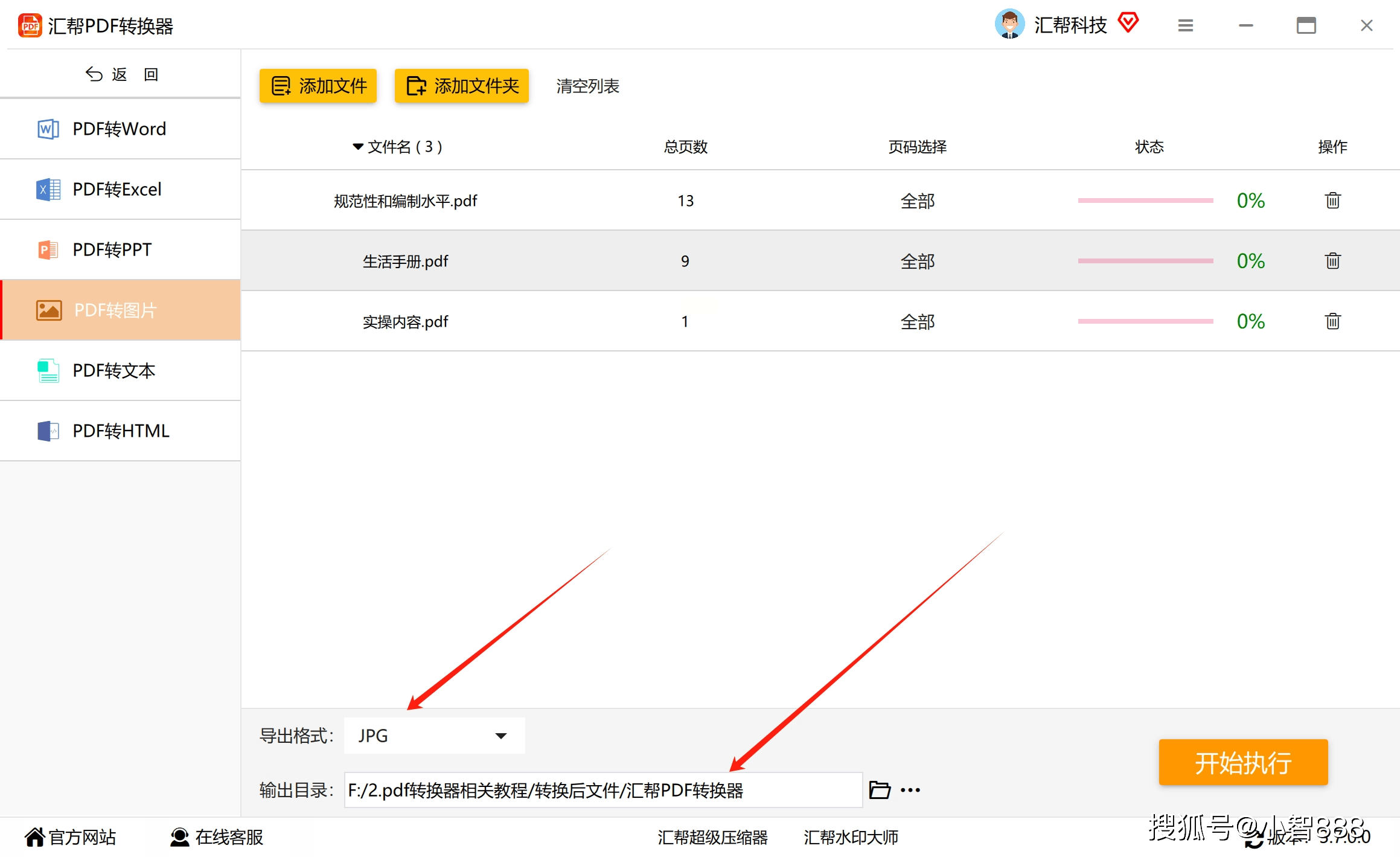Screen dimensions: 1400x857
Task: Open the 汇帮超级压缩器 link
Action: tap(712, 837)
